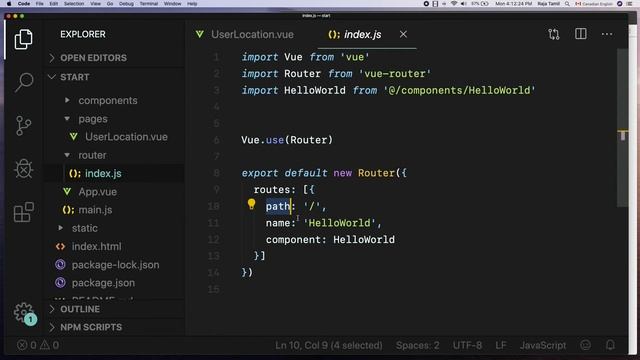Open the Debug menu

pyautogui.click(x=126, y=4)
